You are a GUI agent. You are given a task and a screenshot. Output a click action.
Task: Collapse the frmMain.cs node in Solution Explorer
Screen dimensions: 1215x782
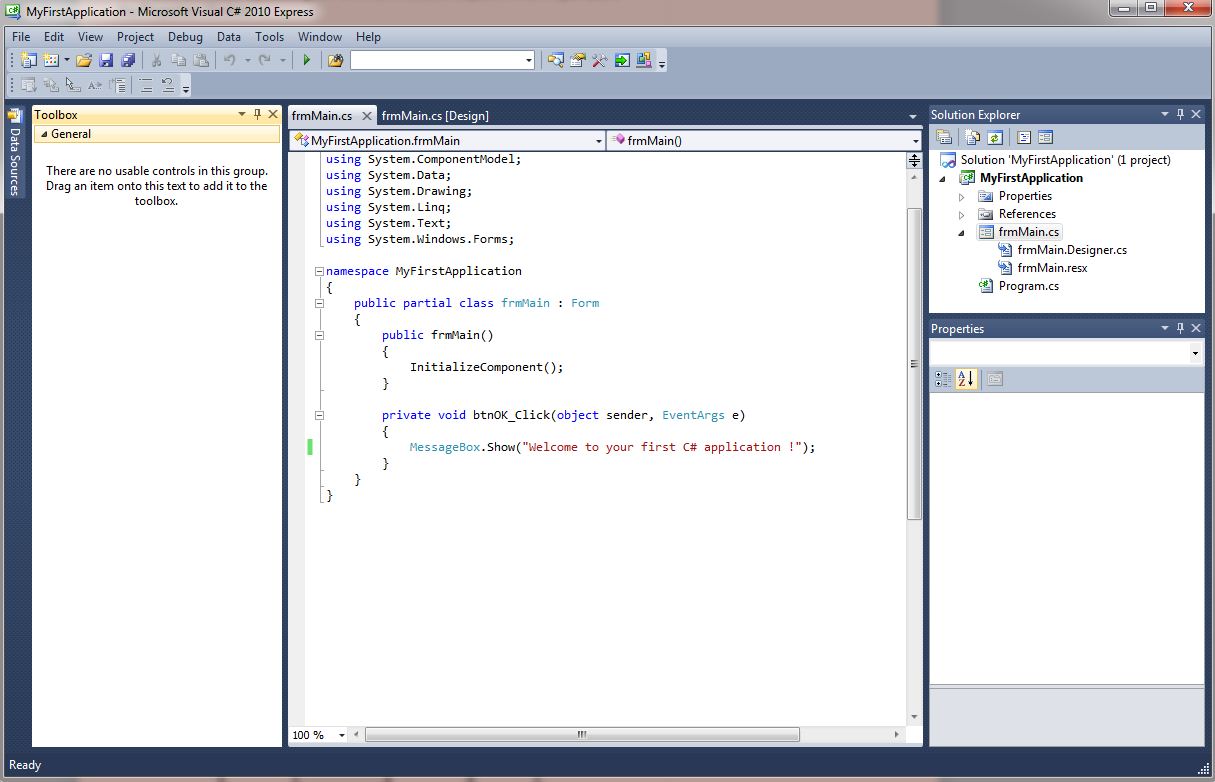point(961,231)
